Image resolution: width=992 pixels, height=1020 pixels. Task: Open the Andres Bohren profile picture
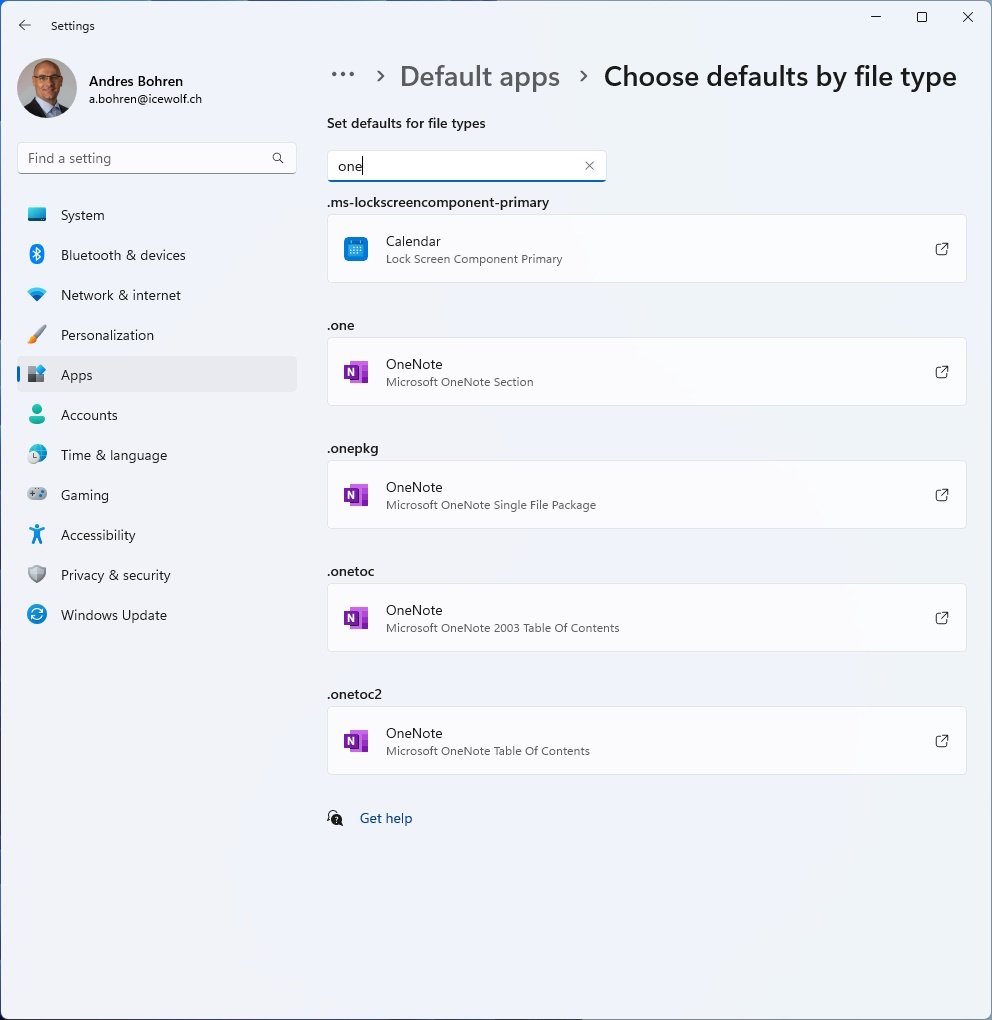(47, 88)
